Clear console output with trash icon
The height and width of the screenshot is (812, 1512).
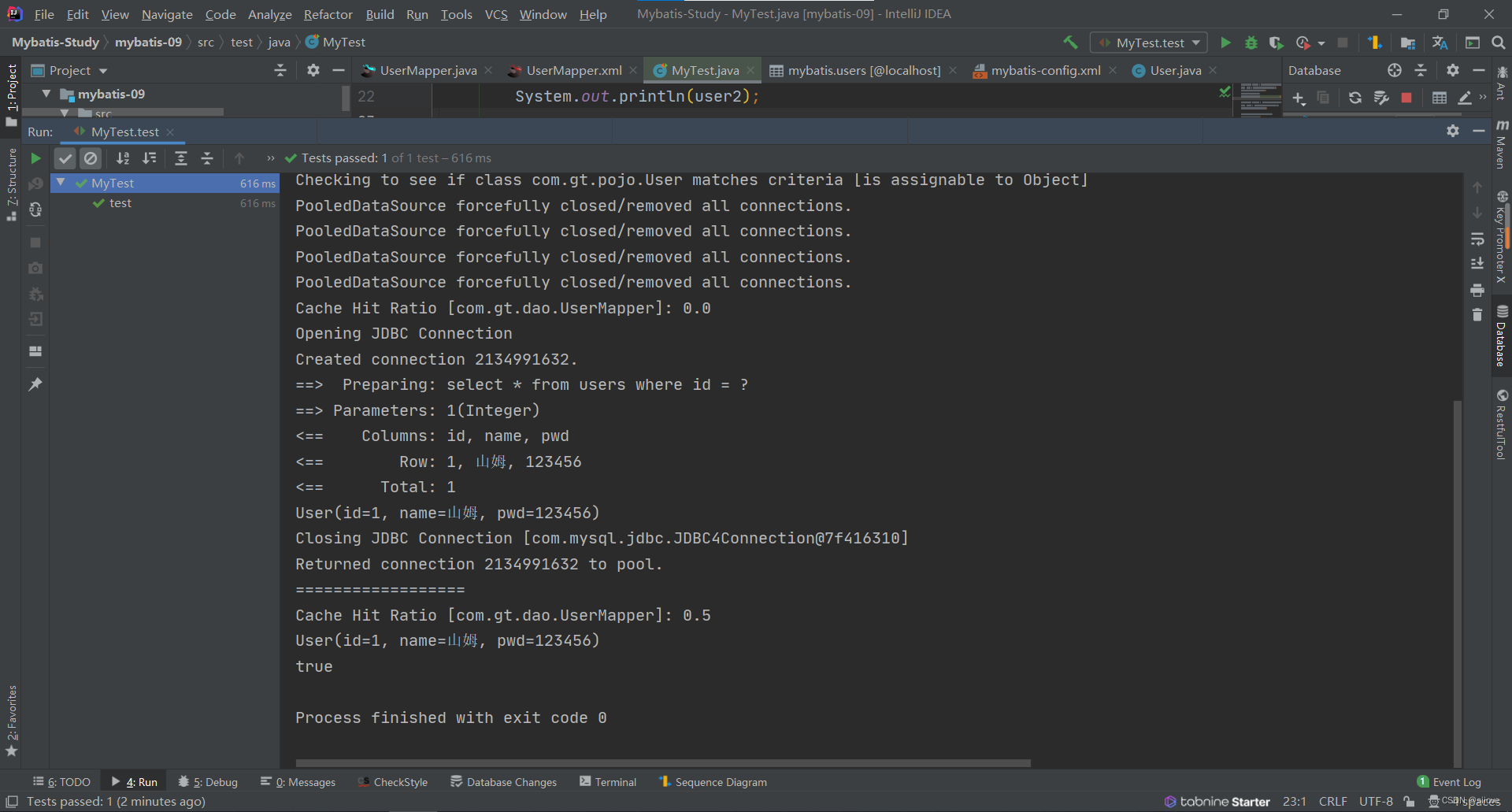click(x=1477, y=315)
